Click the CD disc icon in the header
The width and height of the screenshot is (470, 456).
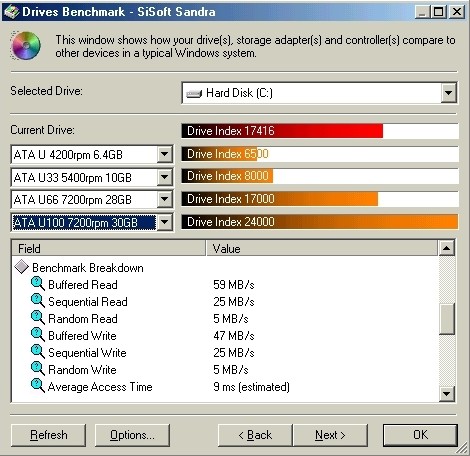point(26,46)
